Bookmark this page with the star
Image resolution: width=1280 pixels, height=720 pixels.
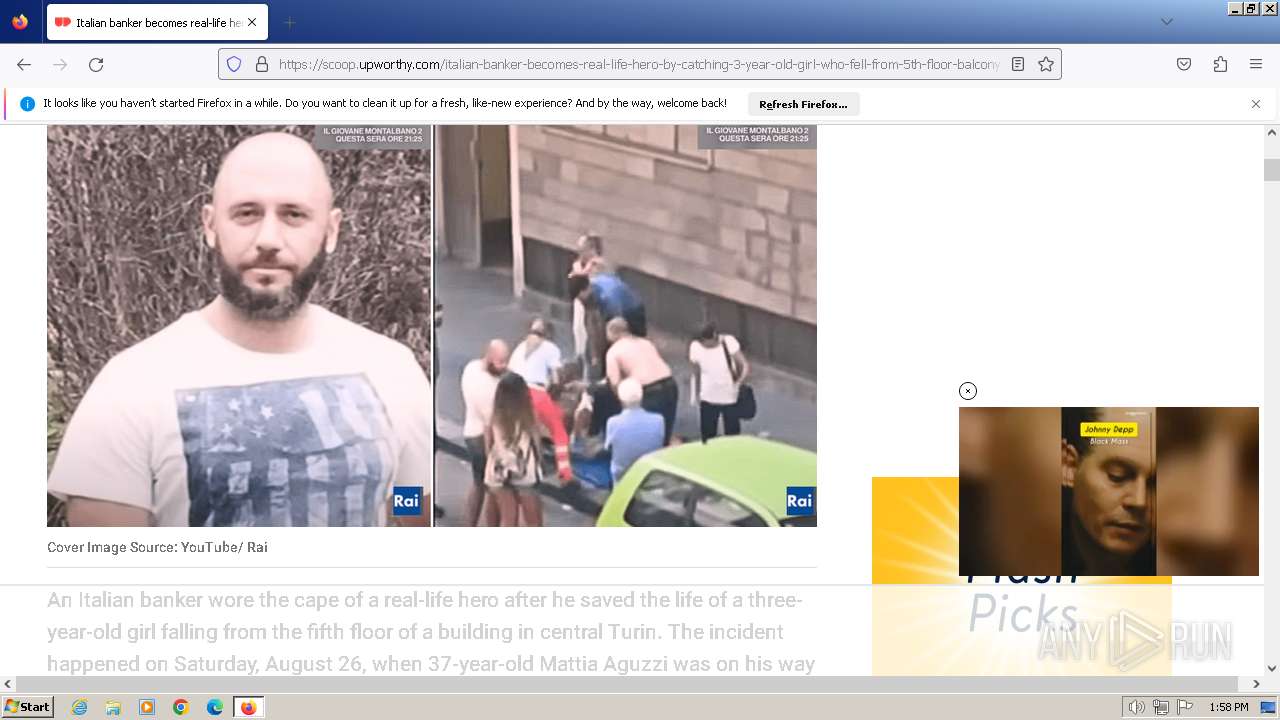1046,64
